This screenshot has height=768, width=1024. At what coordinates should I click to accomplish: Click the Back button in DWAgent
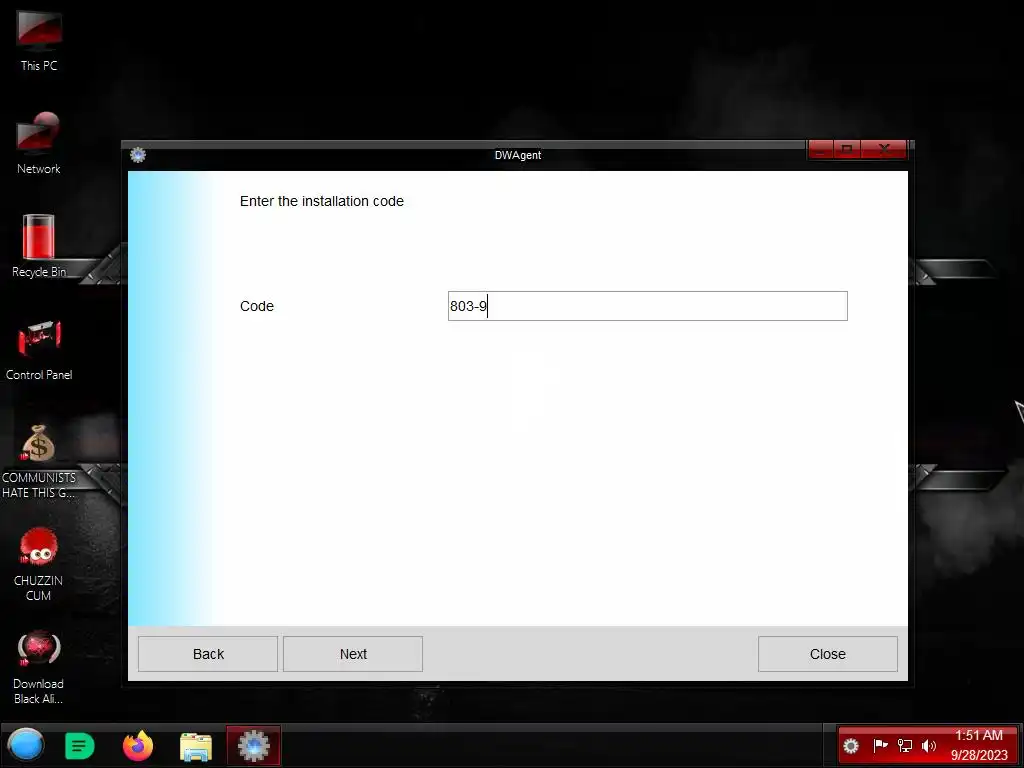(208, 654)
